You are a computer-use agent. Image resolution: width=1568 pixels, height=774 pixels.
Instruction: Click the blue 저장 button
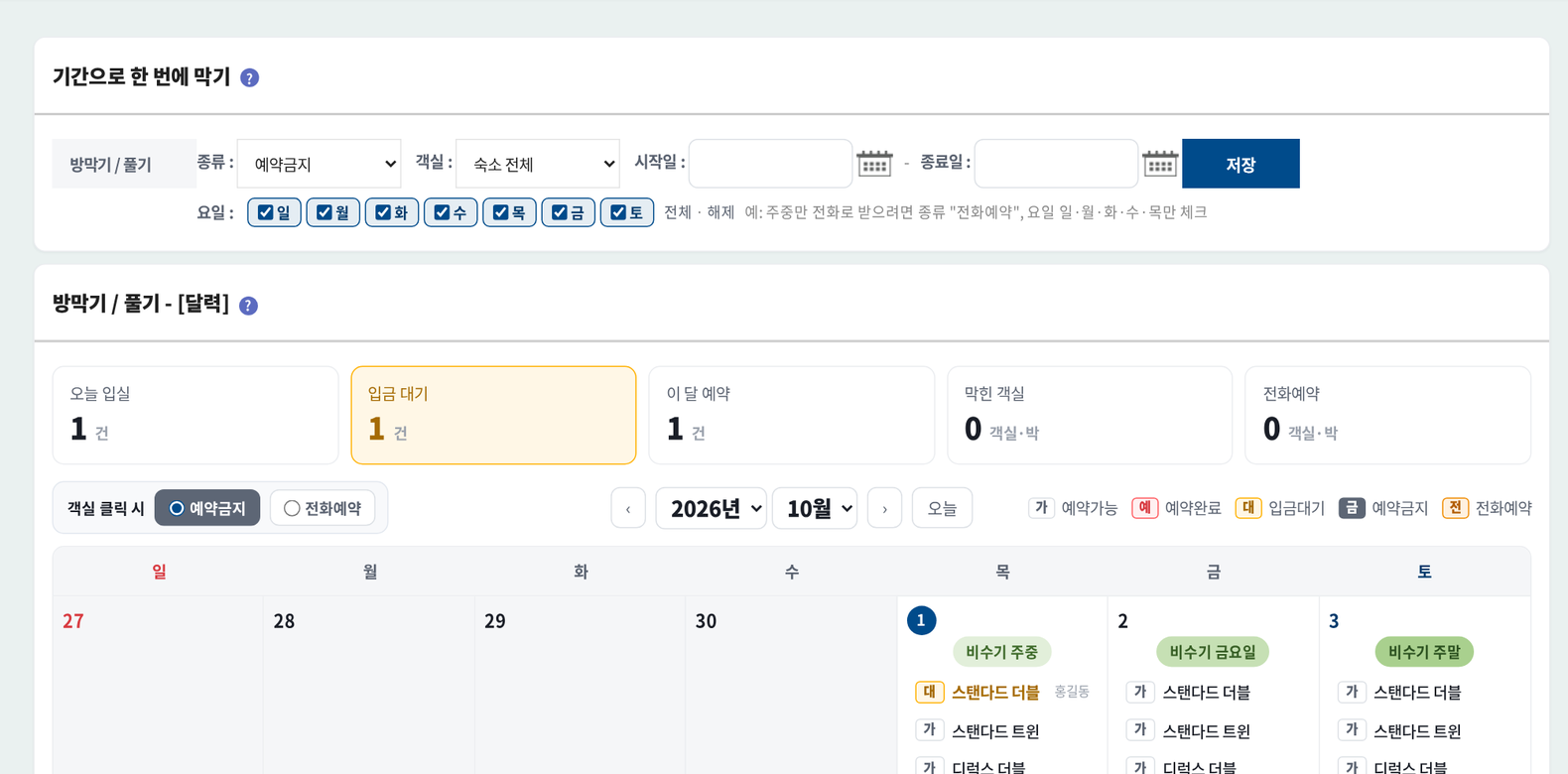pos(1241,164)
